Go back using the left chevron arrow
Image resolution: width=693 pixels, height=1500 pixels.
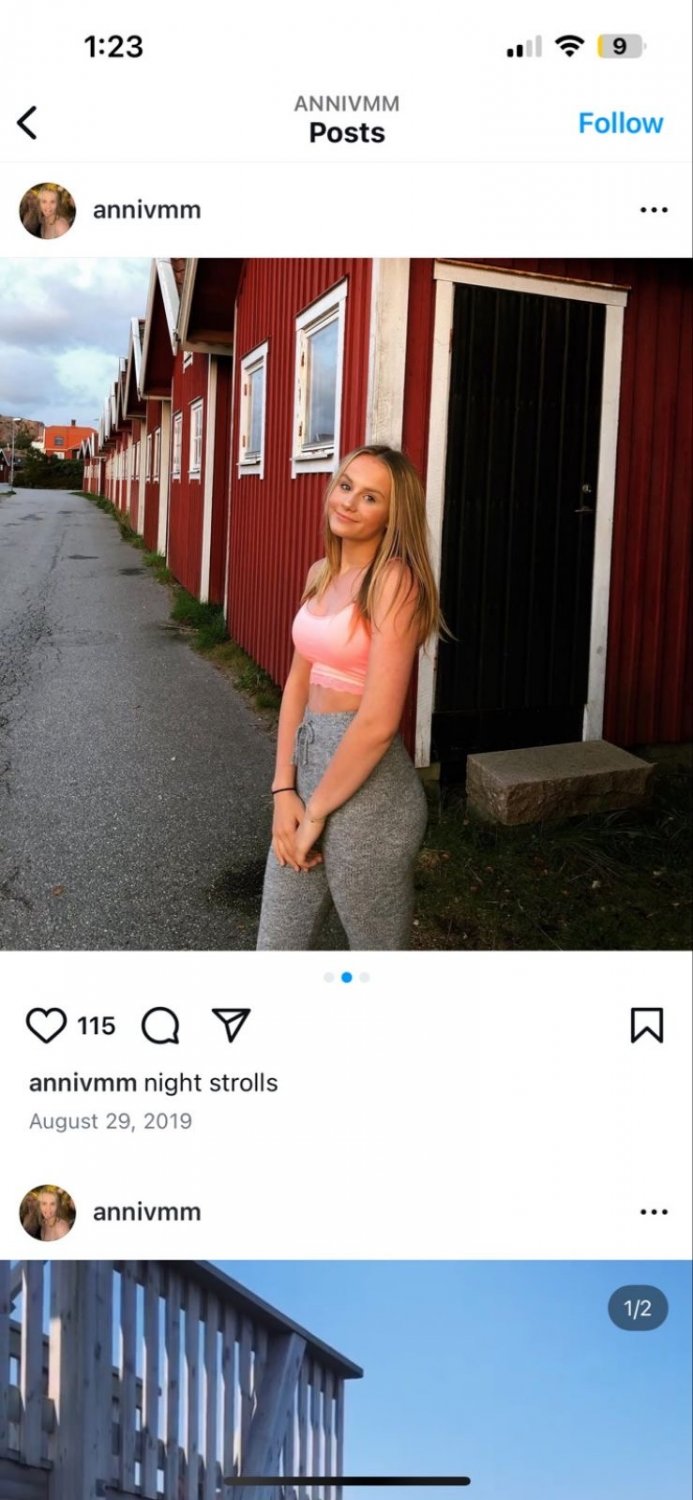[27, 123]
